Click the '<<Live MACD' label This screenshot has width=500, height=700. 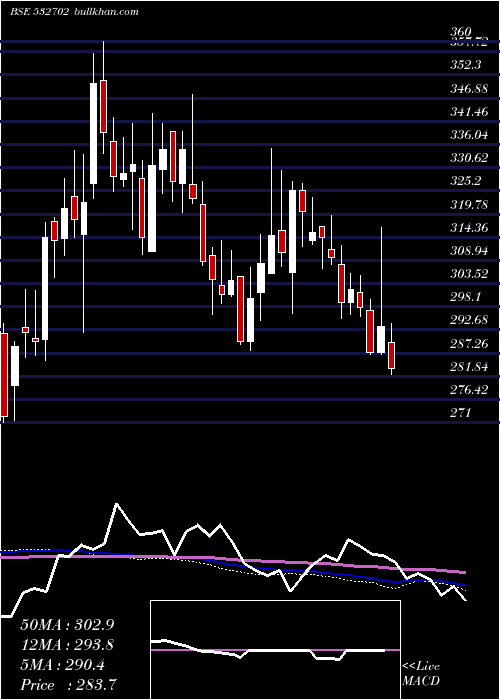click(421, 674)
